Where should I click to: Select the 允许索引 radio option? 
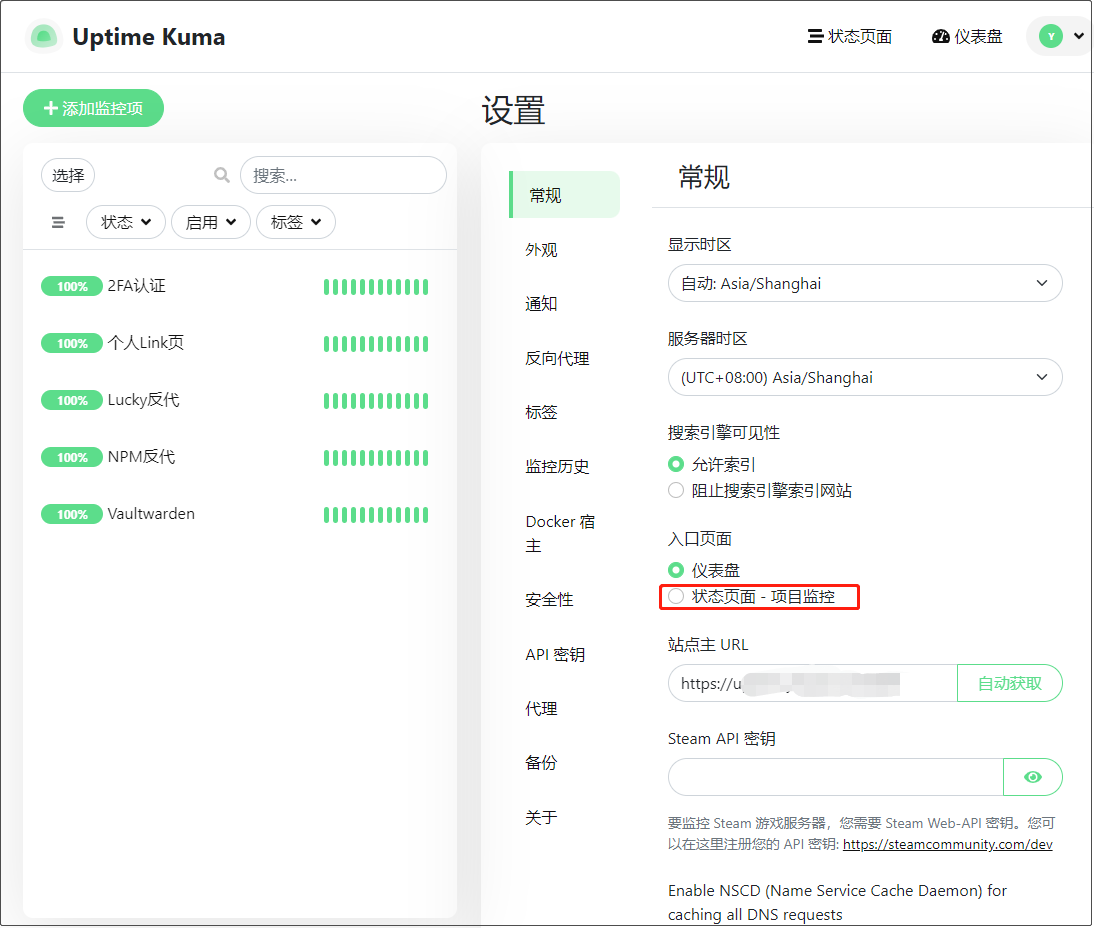[676, 465]
